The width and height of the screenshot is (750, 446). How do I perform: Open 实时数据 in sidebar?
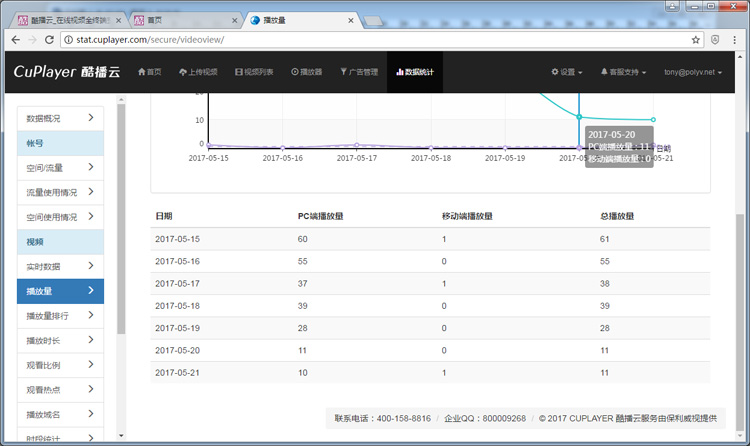click(x=61, y=266)
